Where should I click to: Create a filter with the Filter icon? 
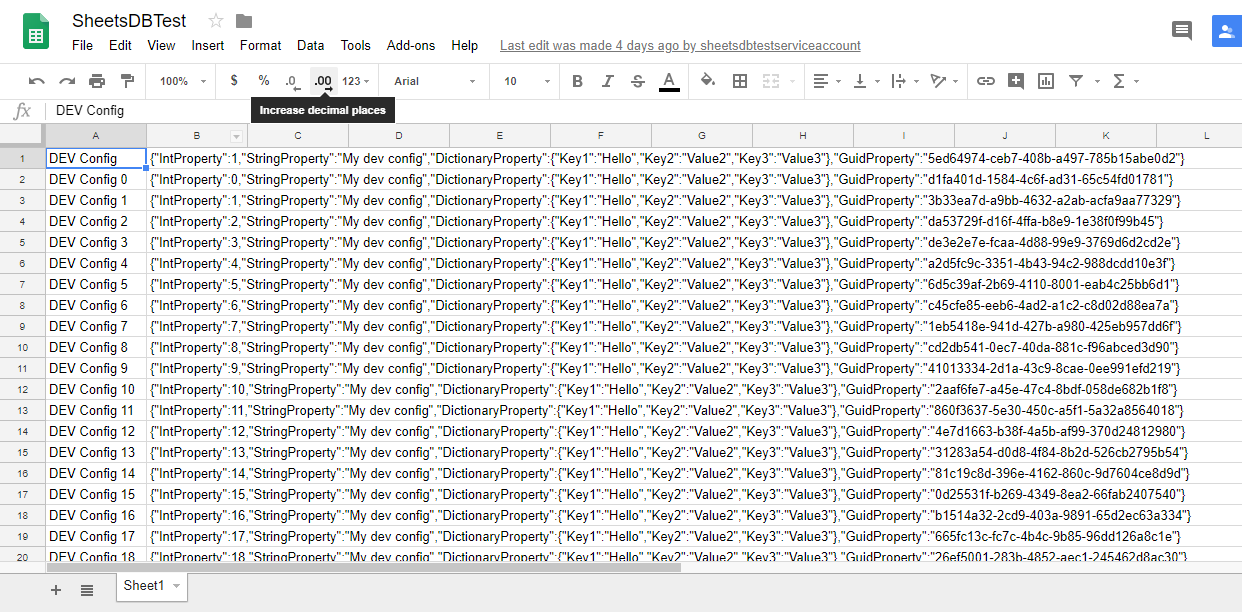[1076, 81]
